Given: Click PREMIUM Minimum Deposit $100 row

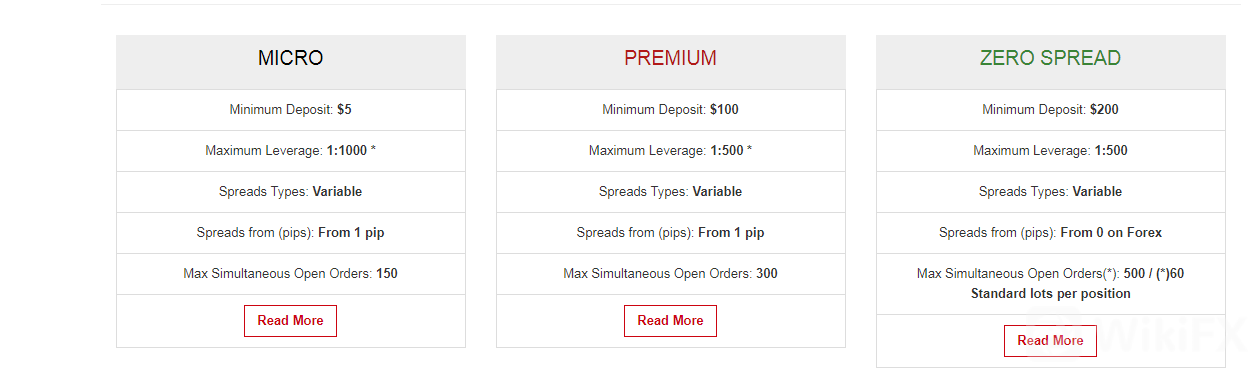Looking at the screenshot, I should pos(671,110).
